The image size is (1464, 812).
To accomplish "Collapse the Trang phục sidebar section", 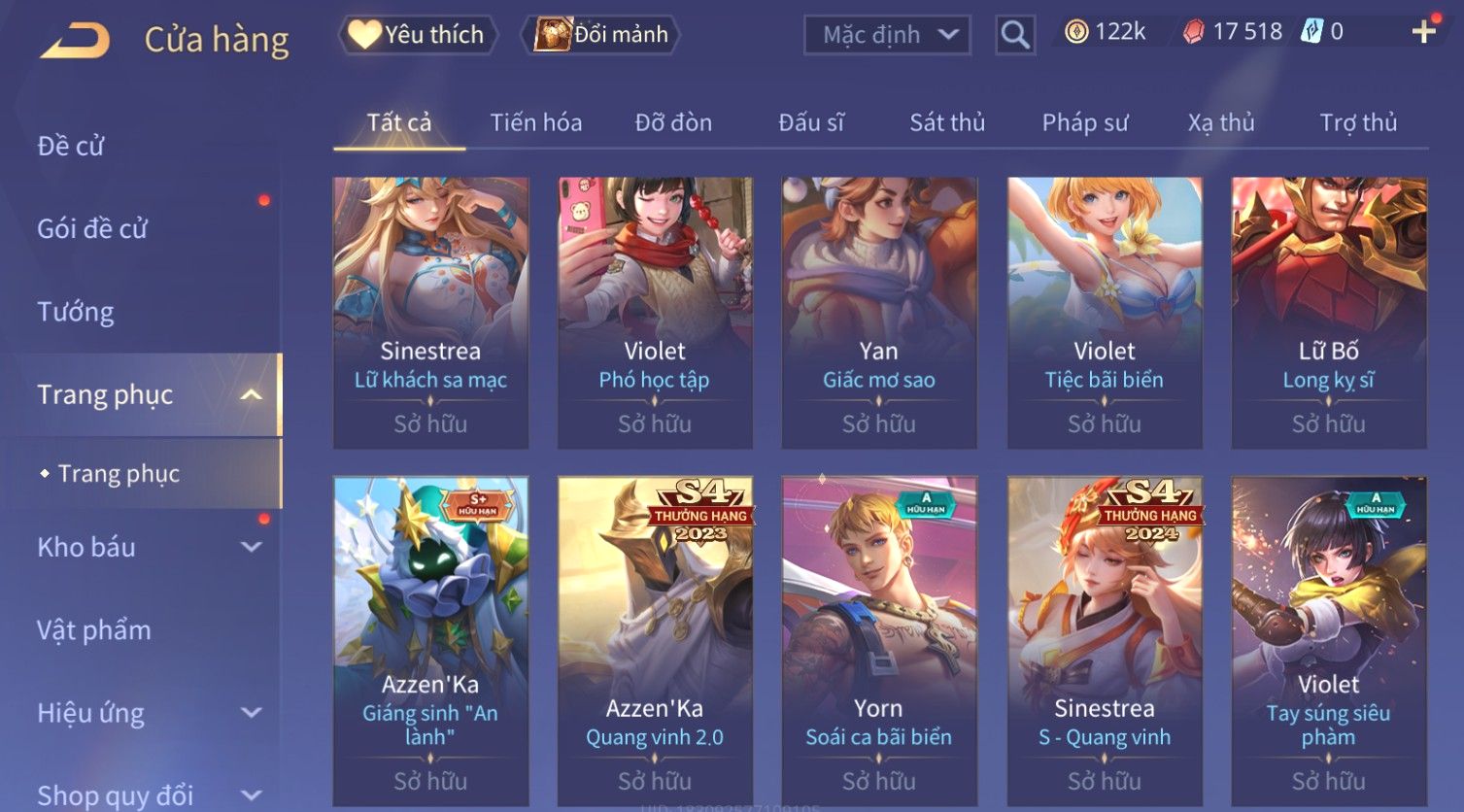I will click(x=251, y=394).
